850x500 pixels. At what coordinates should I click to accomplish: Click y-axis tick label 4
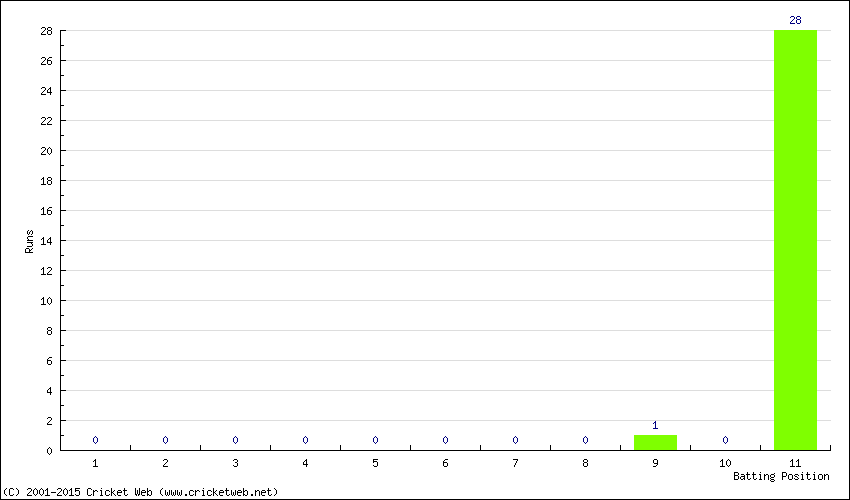point(50,391)
